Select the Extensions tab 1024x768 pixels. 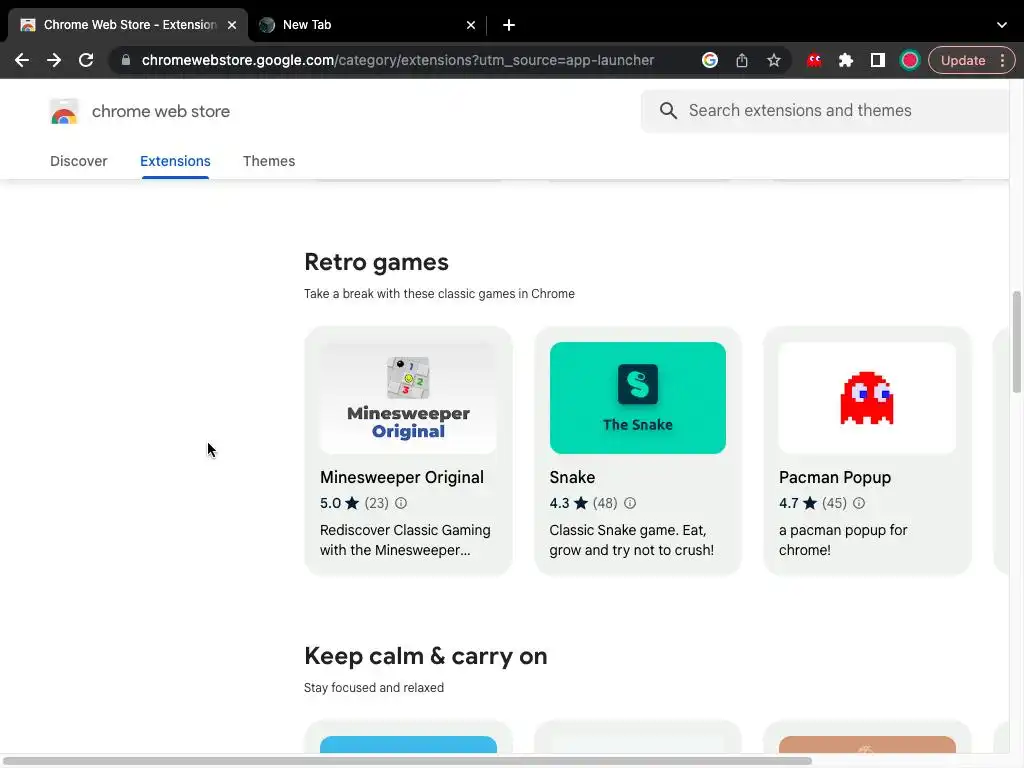(x=175, y=161)
